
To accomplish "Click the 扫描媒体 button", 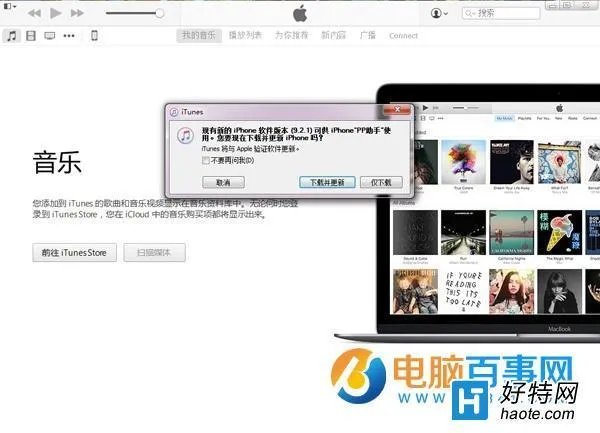I will pos(154,252).
